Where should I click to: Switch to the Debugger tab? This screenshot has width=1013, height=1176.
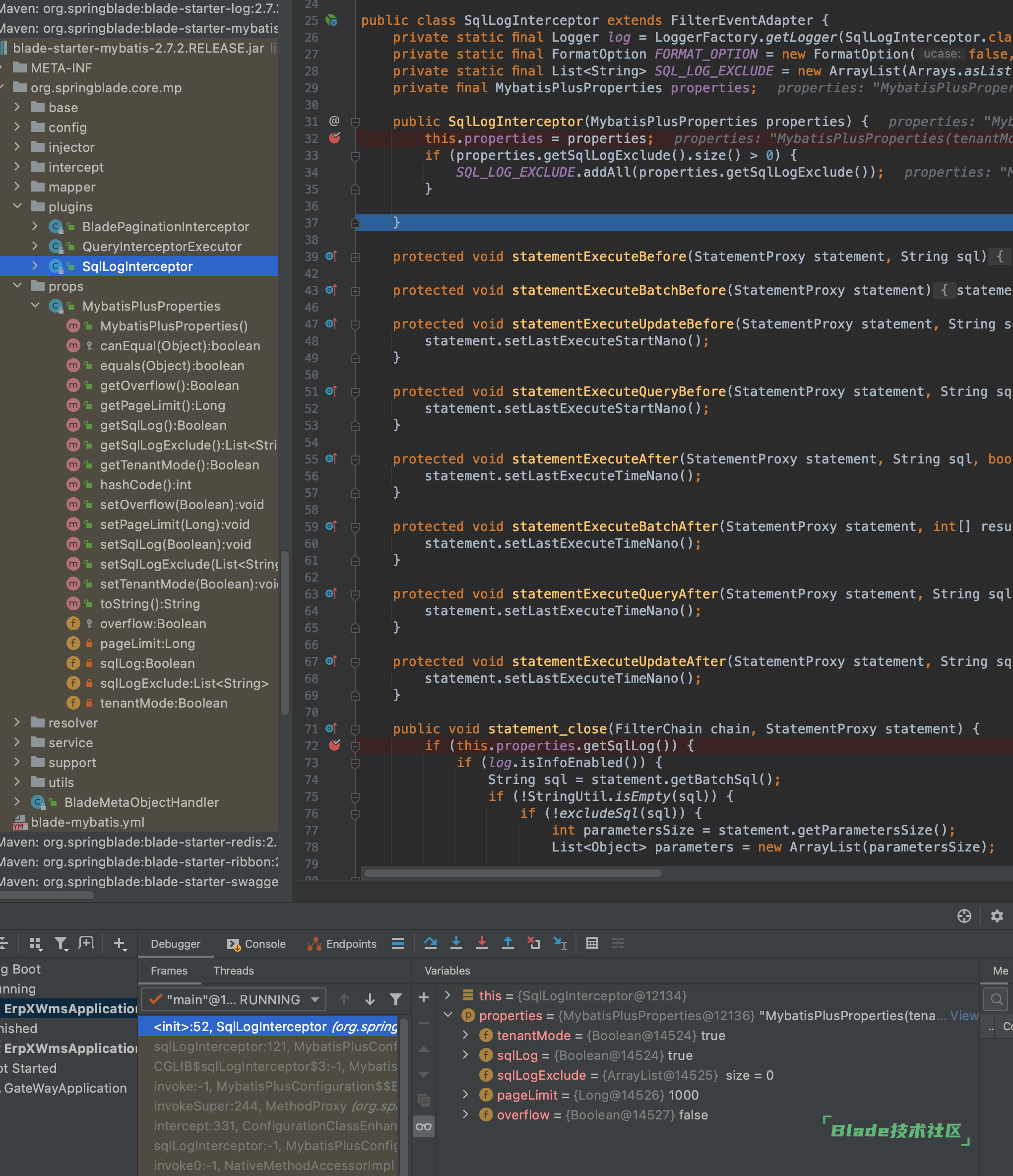pyautogui.click(x=175, y=943)
